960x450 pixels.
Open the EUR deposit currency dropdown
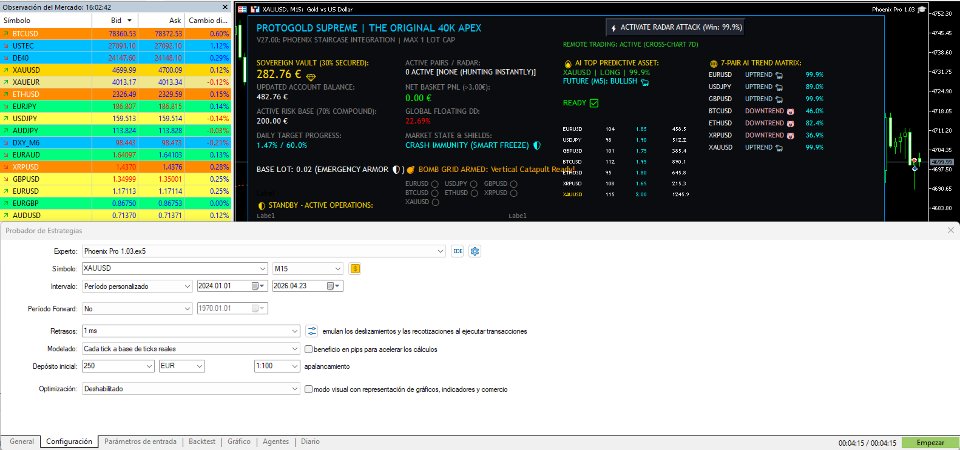[181, 366]
